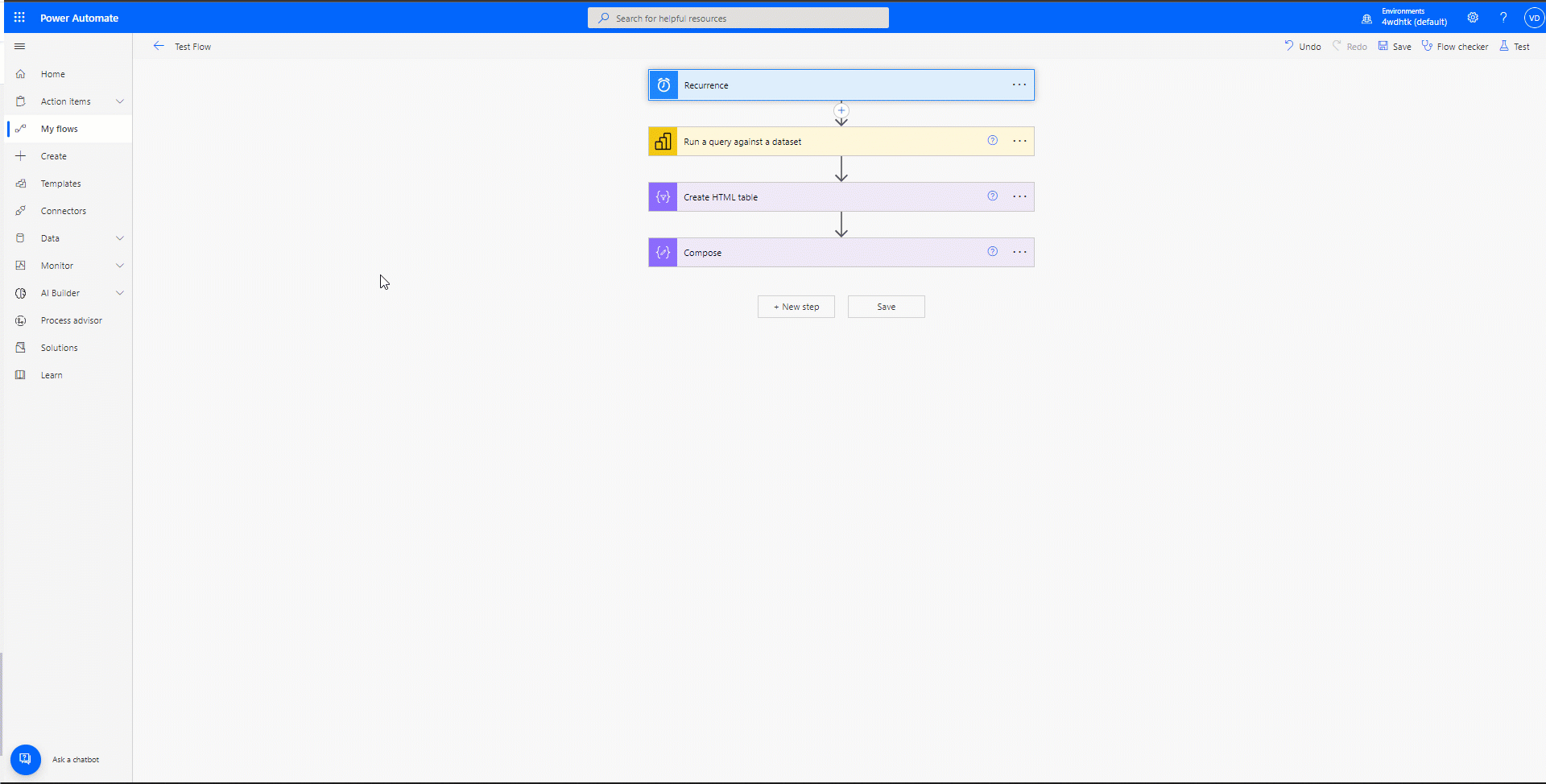Open Templates in navigation

[61, 184]
